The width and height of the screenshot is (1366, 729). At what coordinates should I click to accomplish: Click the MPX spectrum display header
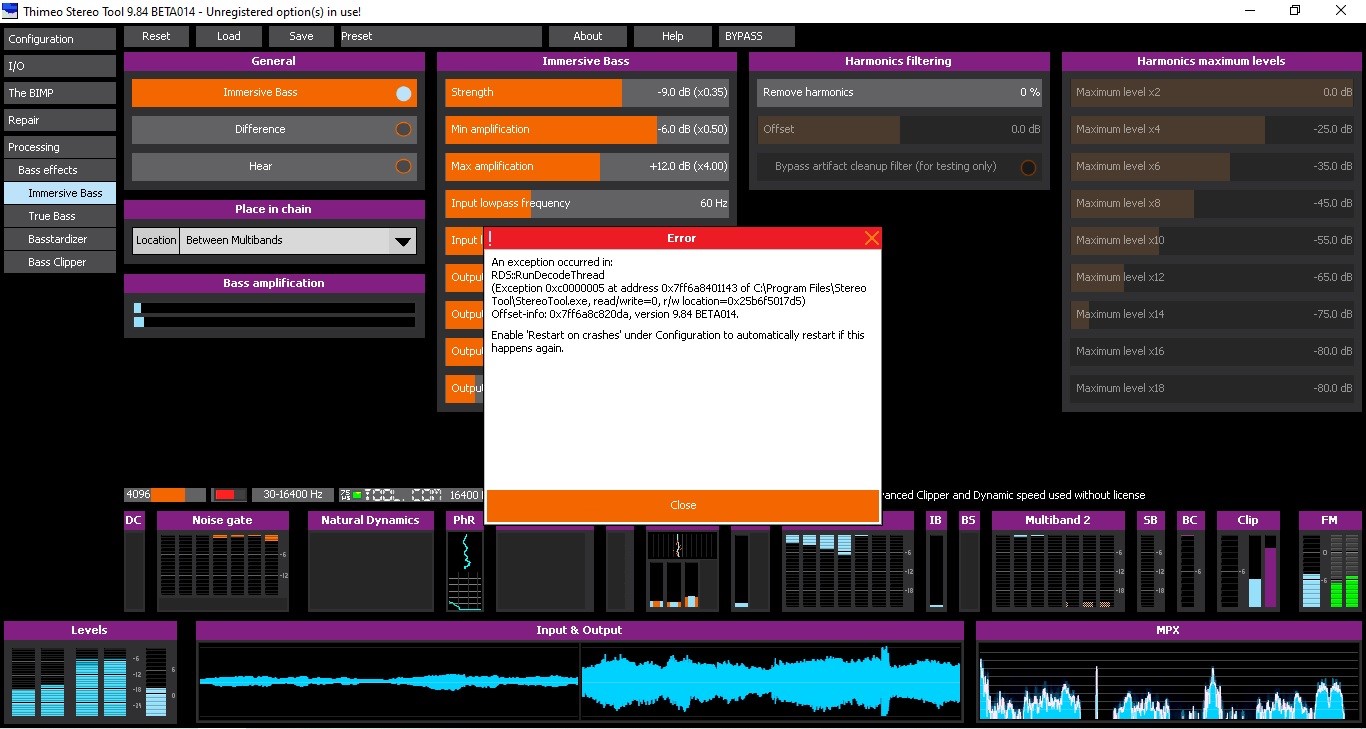coord(1167,631)
